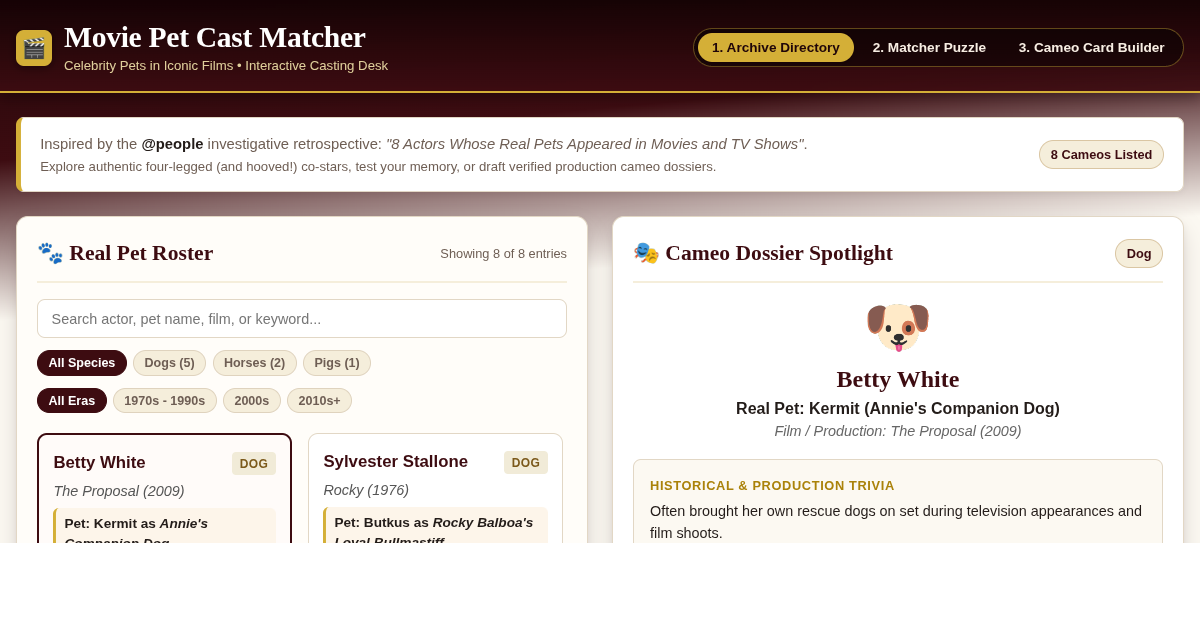Click the dog face emoji in spotlight
Image resolution: width=1200 pixels, height=630 pixels.
tap(898, 326)
